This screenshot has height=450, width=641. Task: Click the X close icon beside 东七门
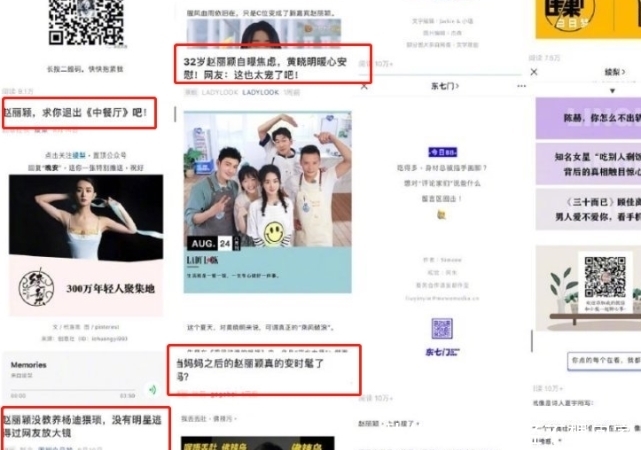point(364,86)
